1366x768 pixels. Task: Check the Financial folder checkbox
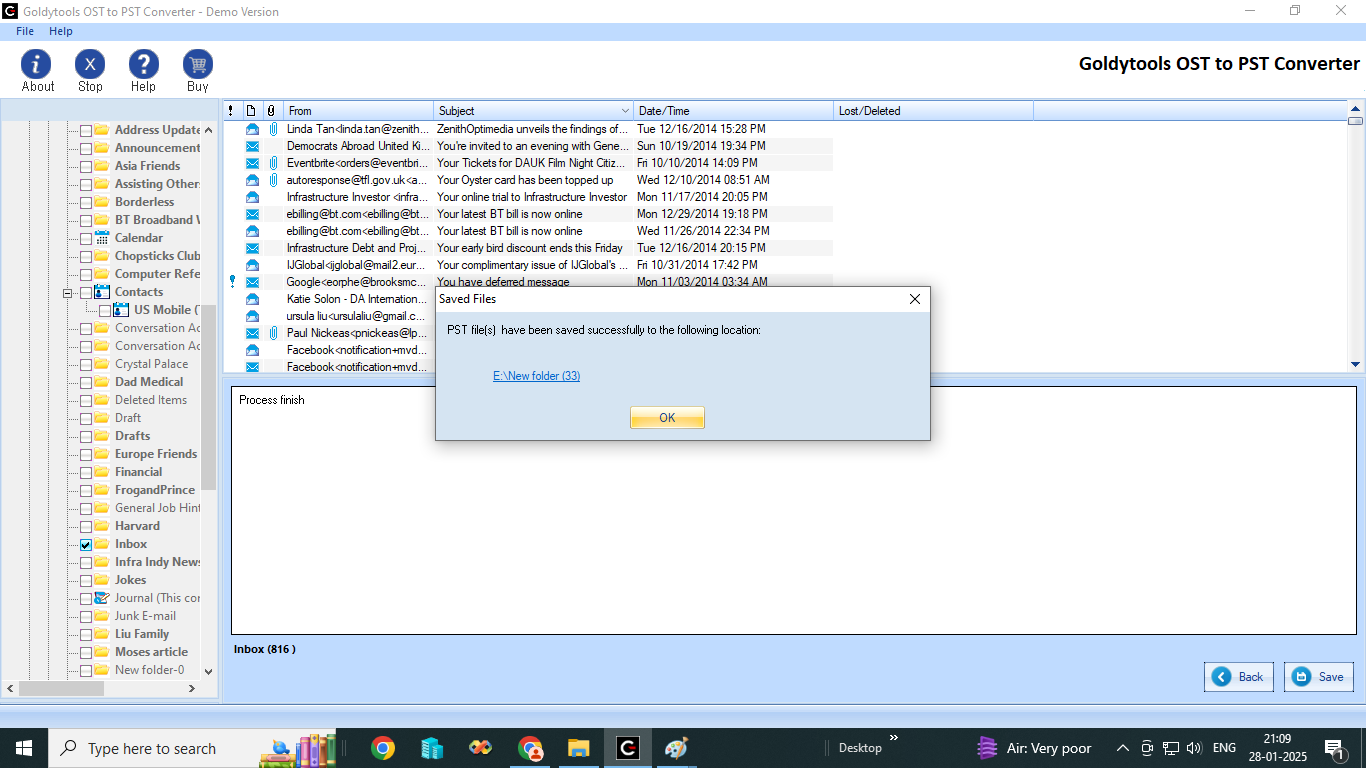[86, 473]
